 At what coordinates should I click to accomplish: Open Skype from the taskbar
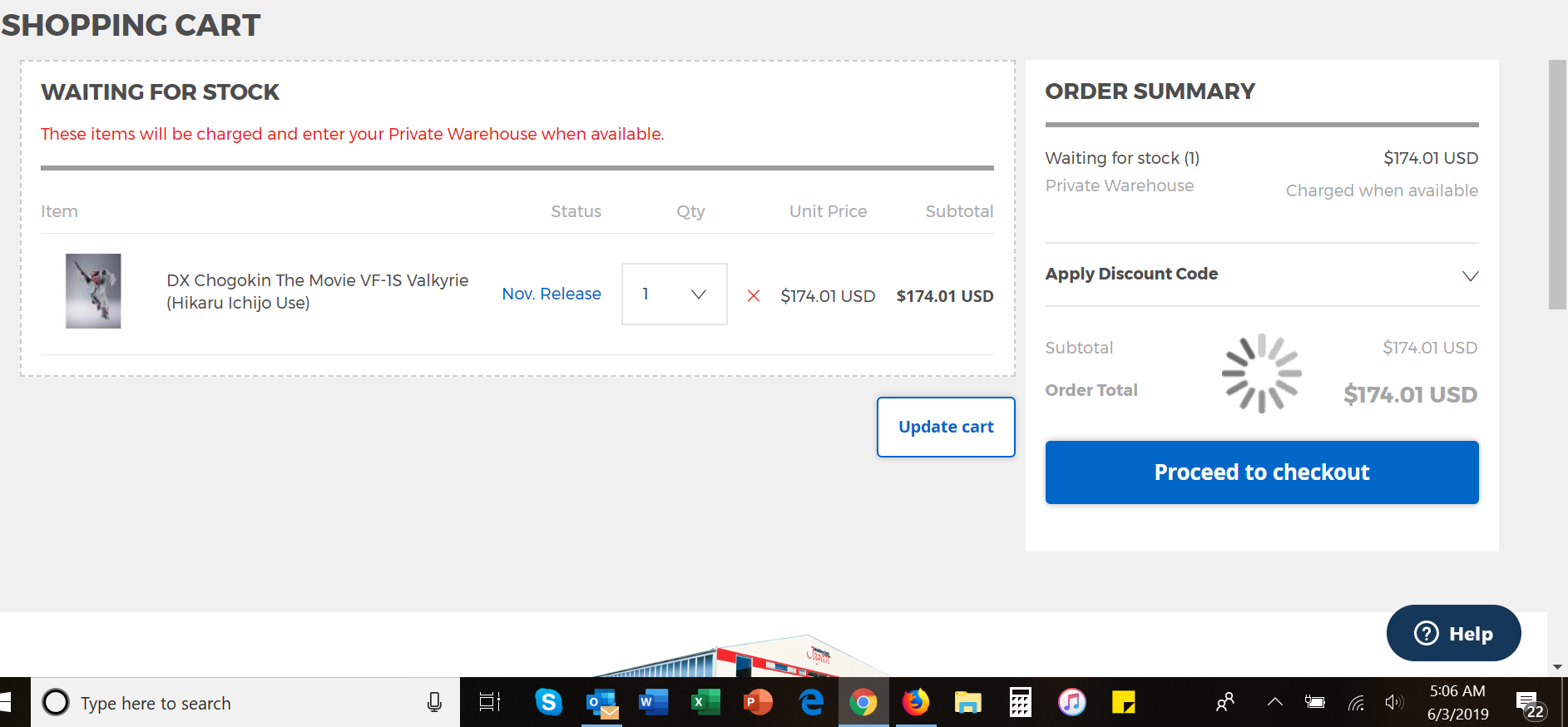coord(548,703)
